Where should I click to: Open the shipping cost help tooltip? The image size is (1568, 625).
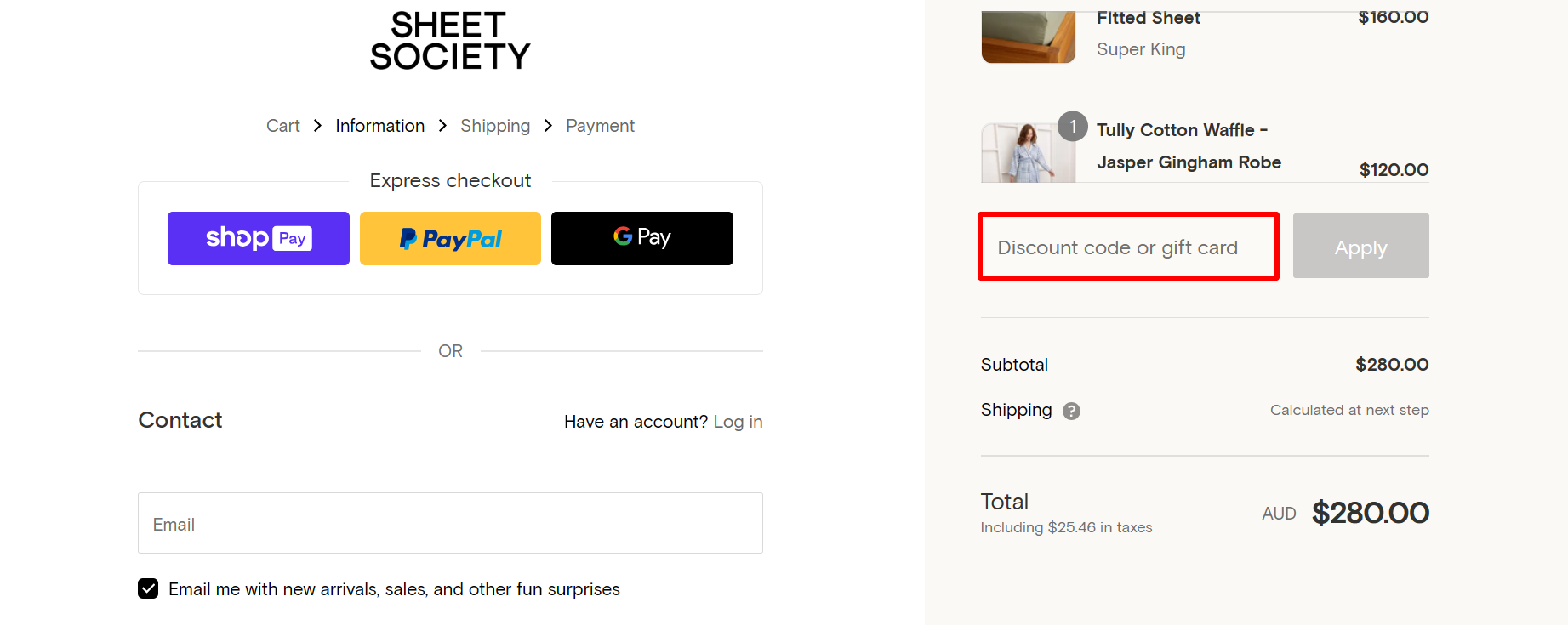click(1071, 410)
